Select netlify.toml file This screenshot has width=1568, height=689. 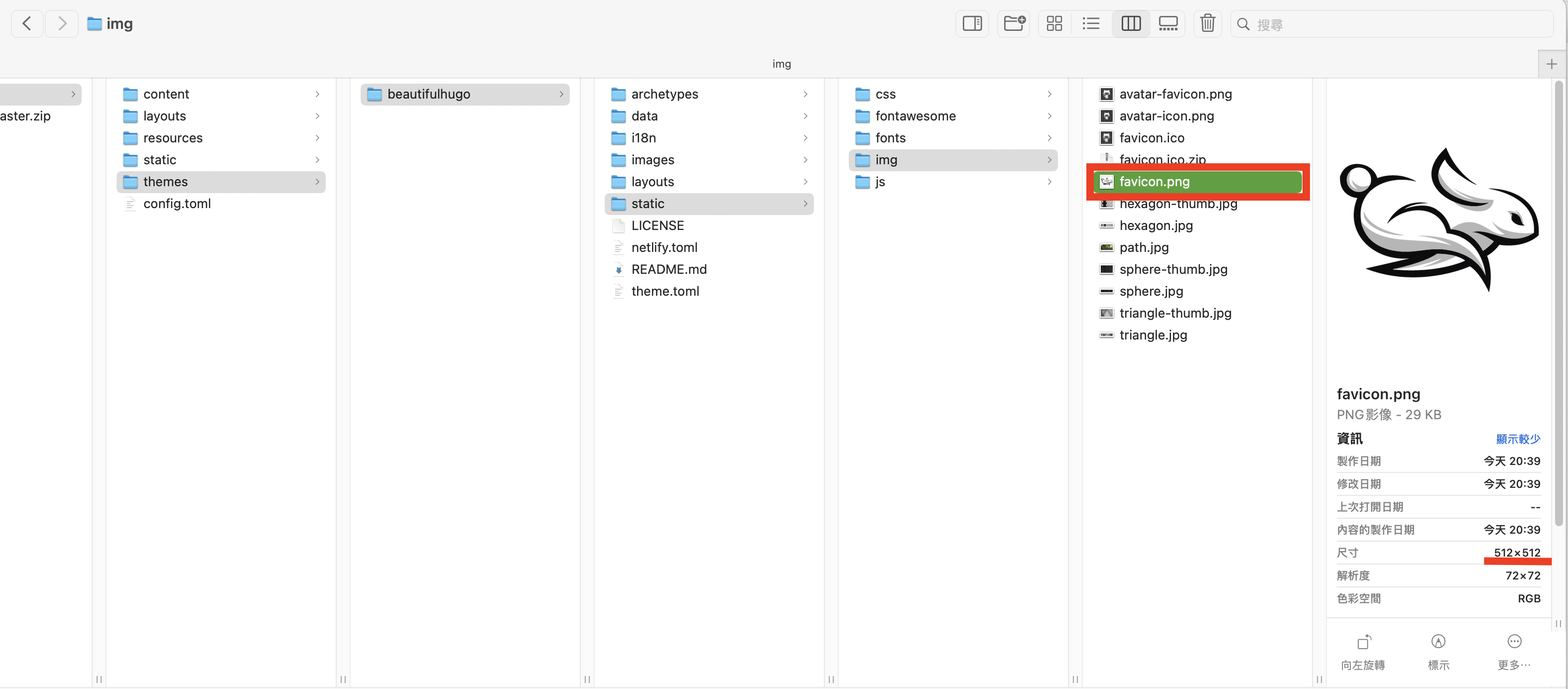coord(709,247)
